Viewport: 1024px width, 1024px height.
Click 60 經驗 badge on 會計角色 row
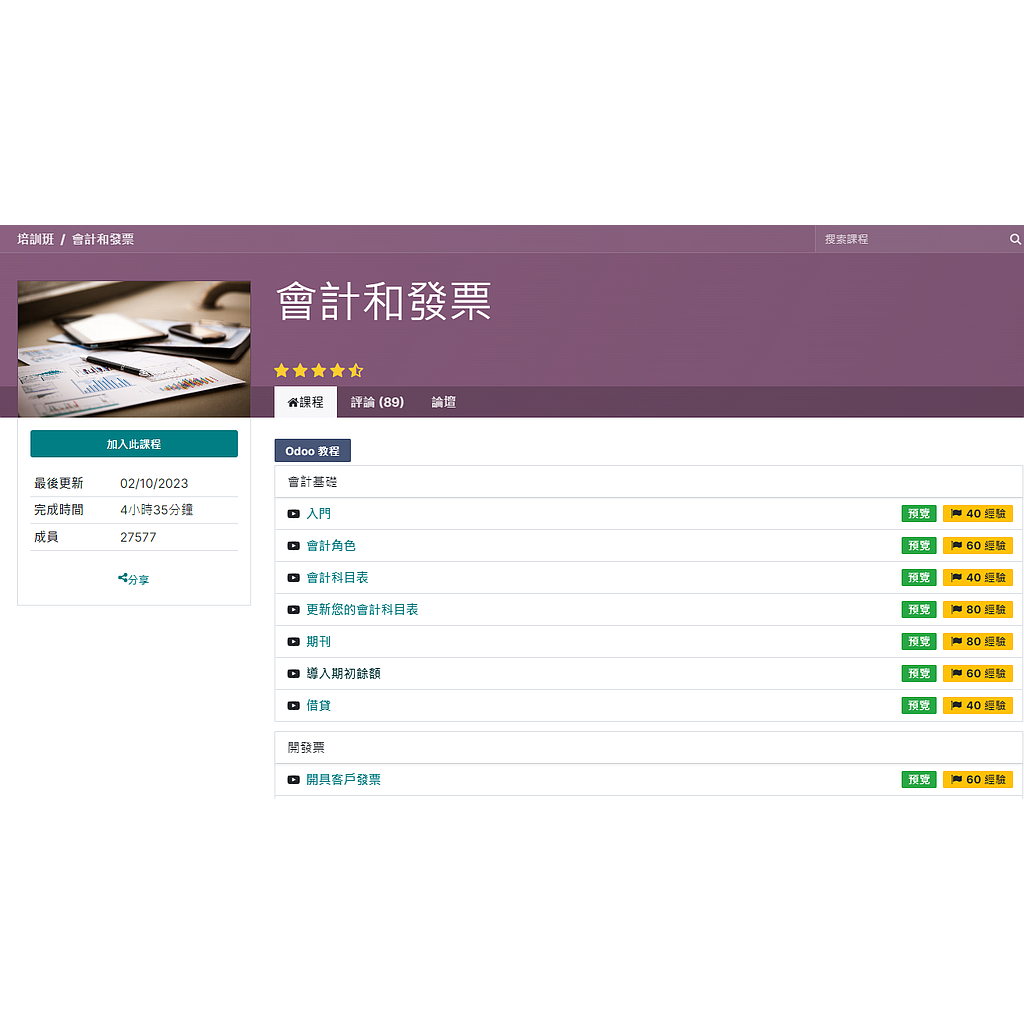[978, 546]
